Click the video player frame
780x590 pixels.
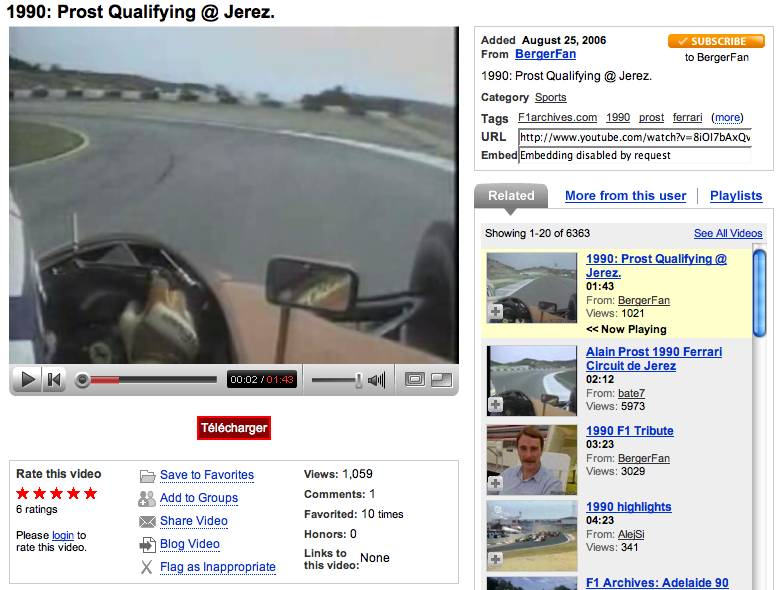(234, 195)
